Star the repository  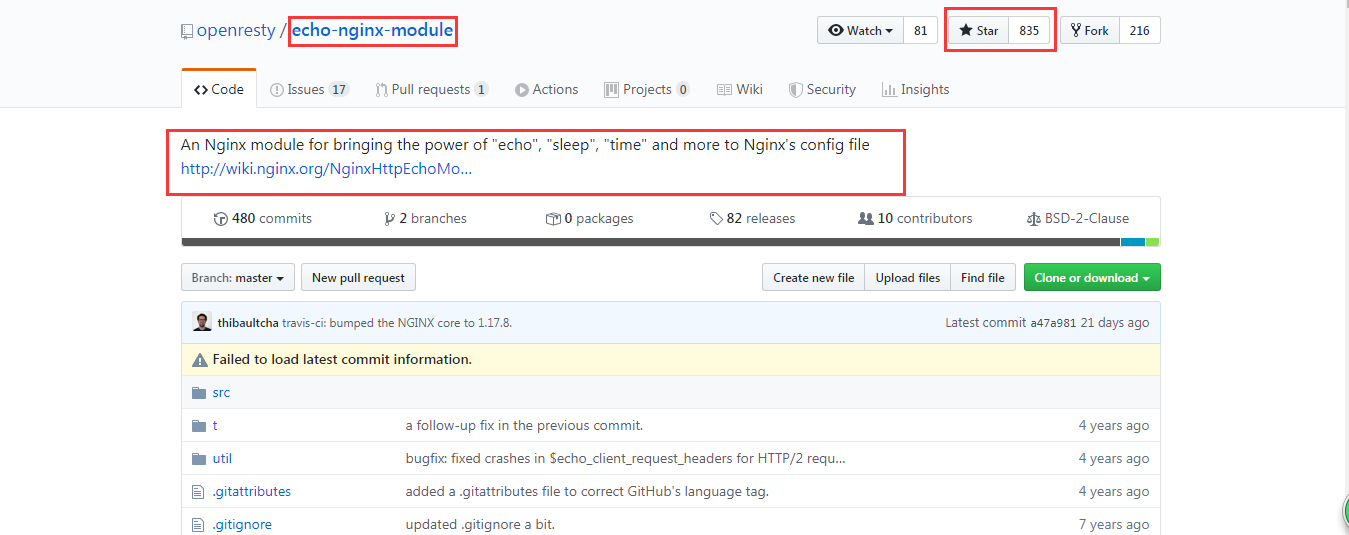coord(979,31)
